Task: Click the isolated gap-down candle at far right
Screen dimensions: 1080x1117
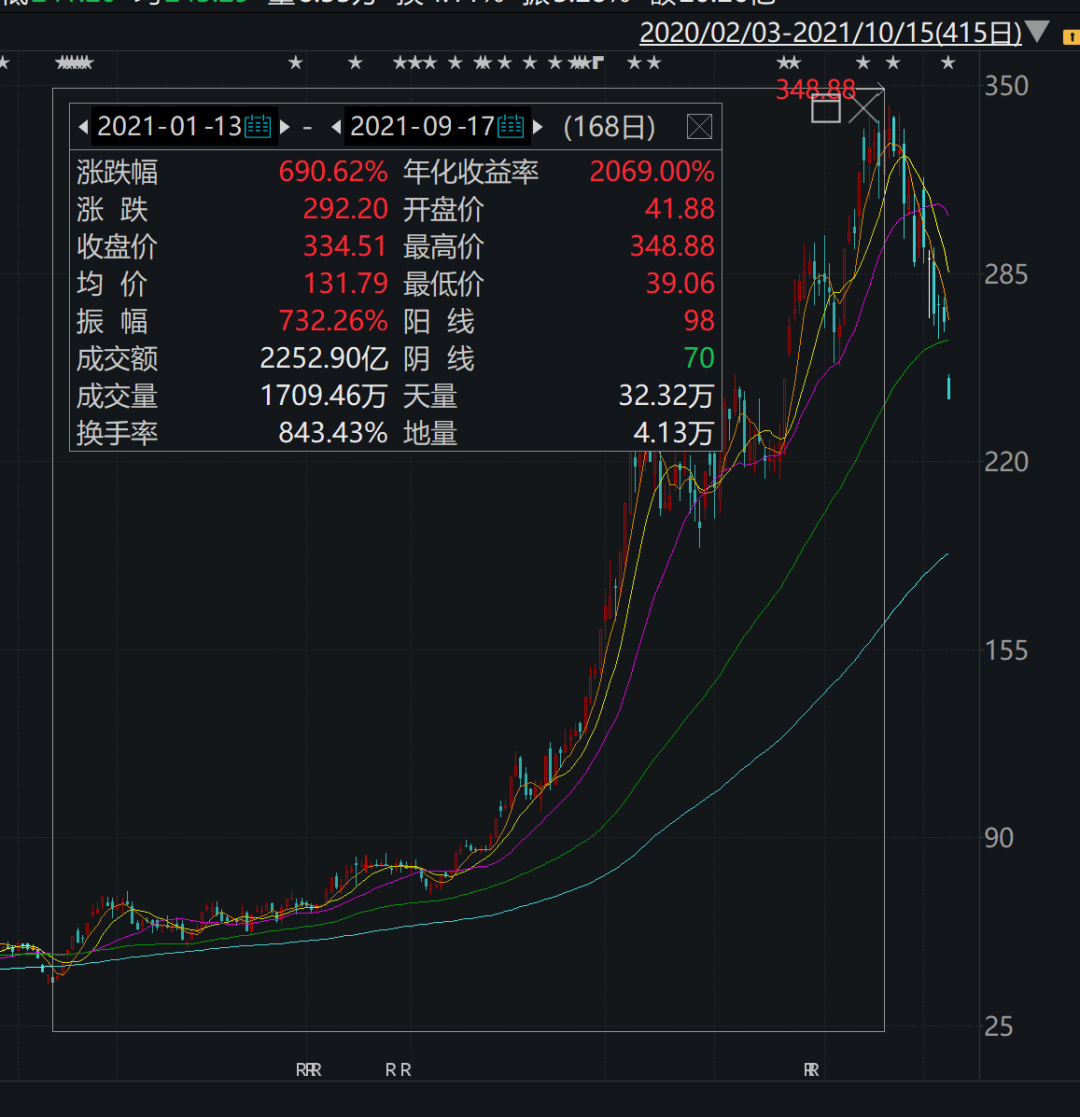Action: point(948,387)
